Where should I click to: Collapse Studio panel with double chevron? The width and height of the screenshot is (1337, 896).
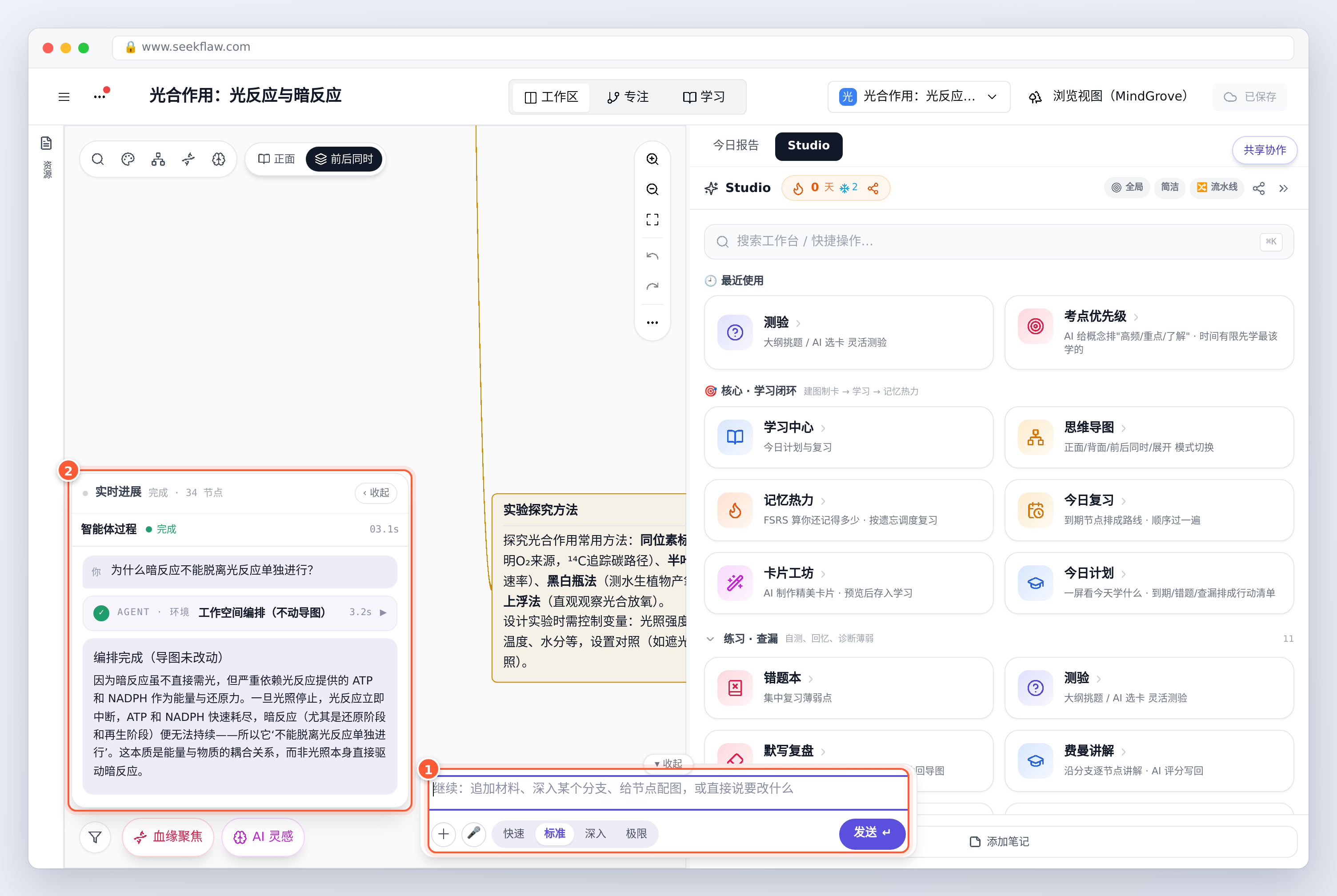tap(1283, 188)
